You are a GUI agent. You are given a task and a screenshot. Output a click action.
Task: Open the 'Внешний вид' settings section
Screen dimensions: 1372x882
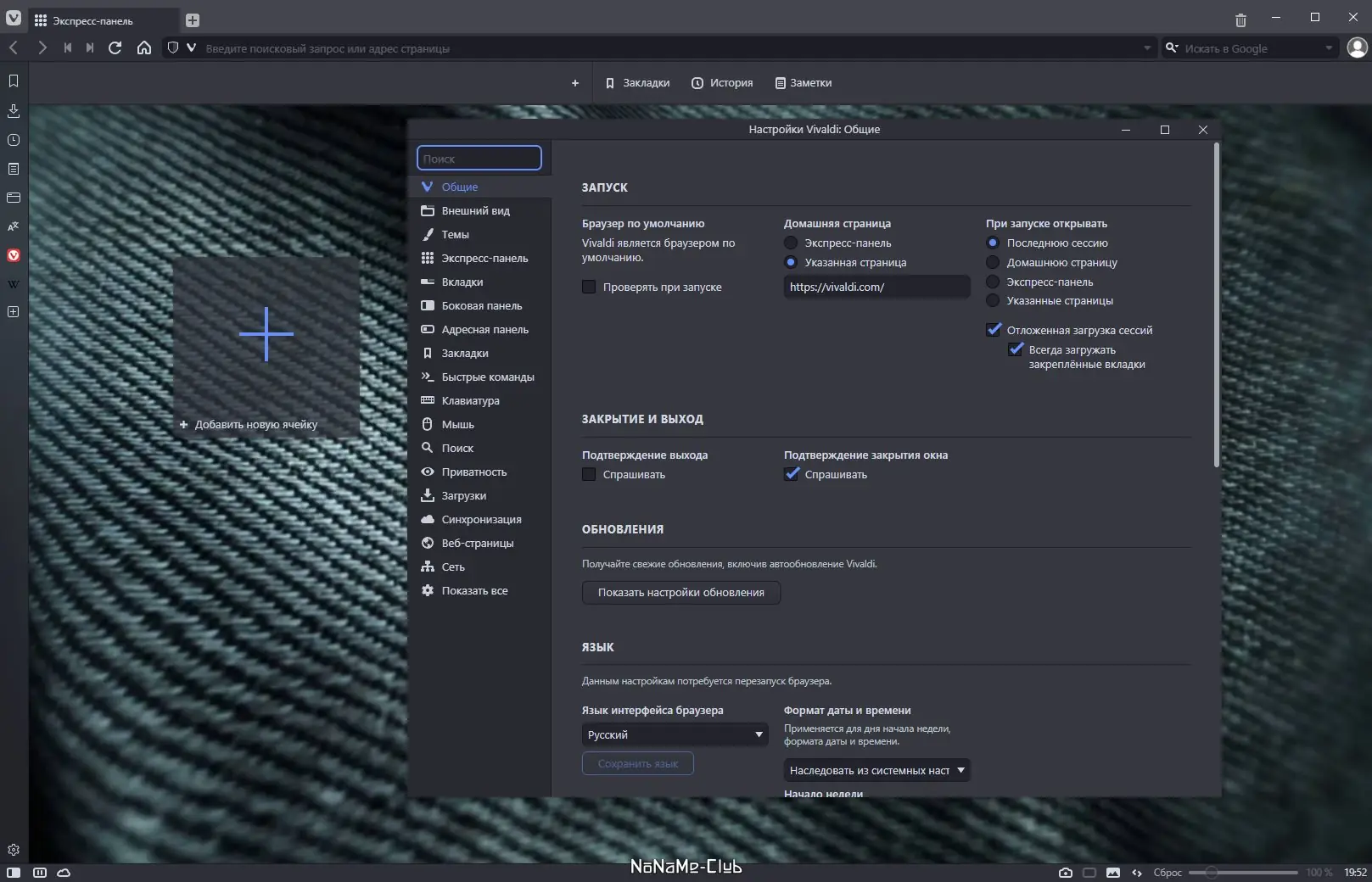tap(475, 211)
